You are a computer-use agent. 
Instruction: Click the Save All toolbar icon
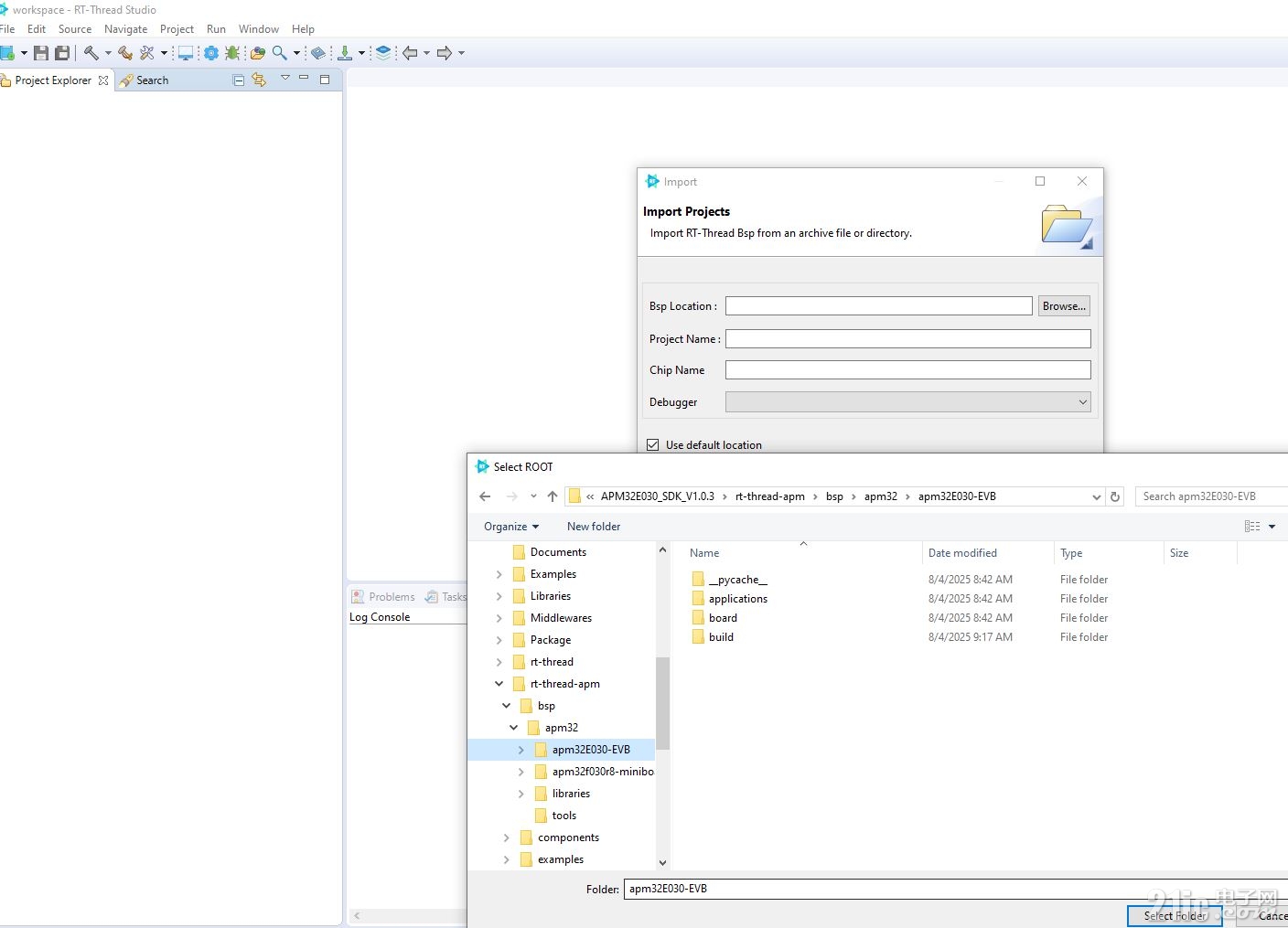pos(62,53)
